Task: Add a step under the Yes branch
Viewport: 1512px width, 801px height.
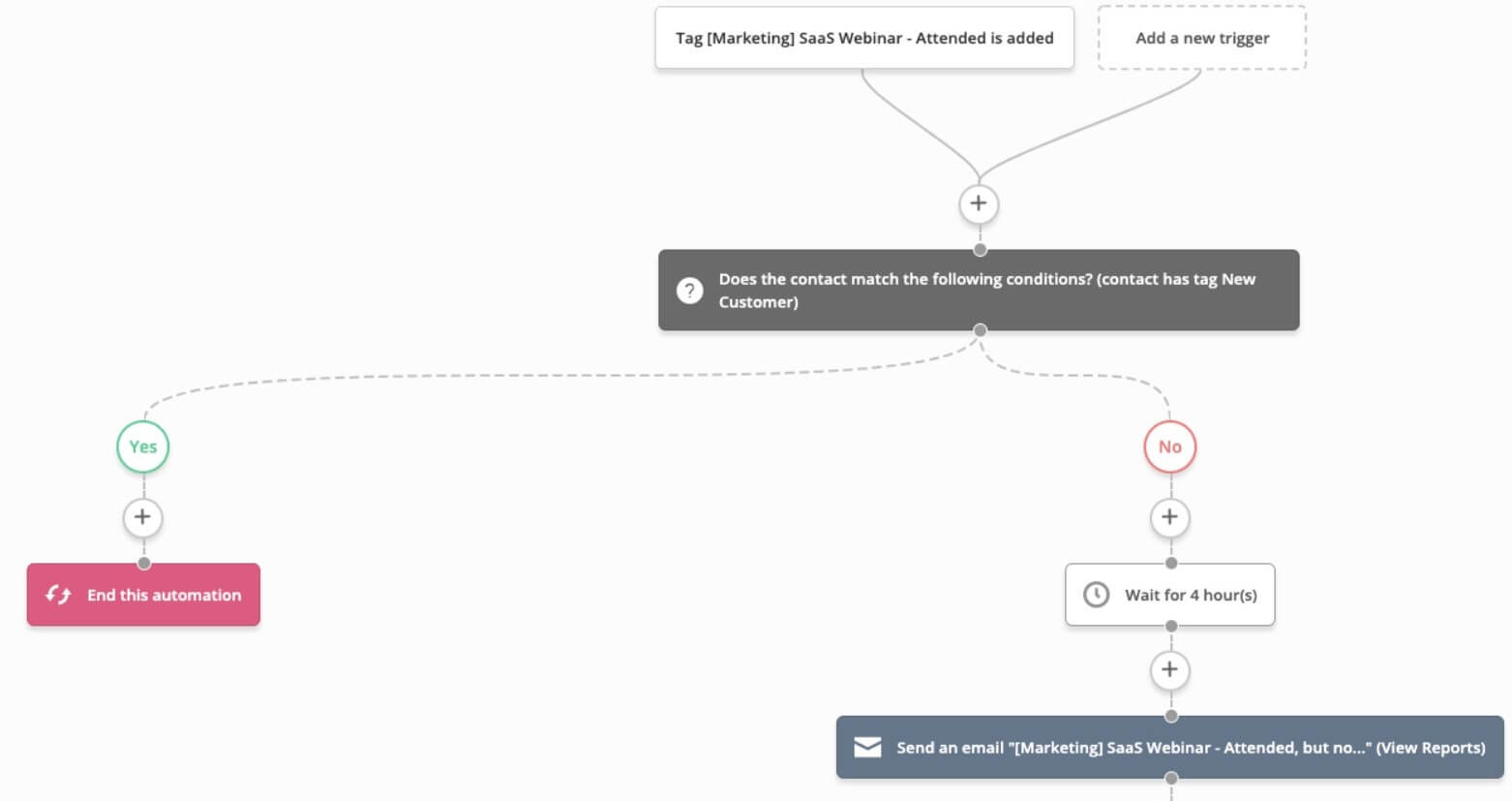Action: click(142, 517)
